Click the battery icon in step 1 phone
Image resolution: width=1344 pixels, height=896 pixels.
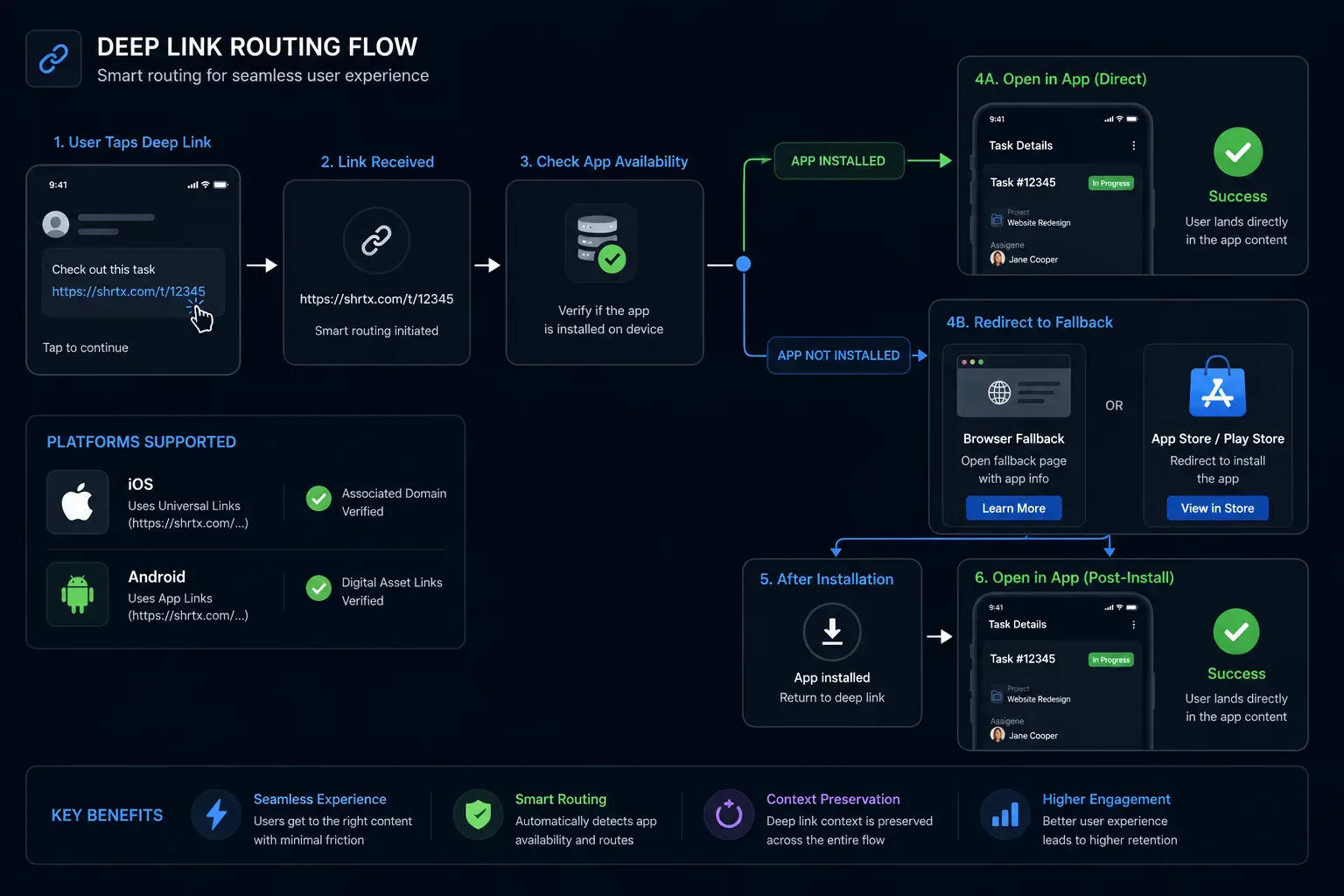click(x=220, y=185)
